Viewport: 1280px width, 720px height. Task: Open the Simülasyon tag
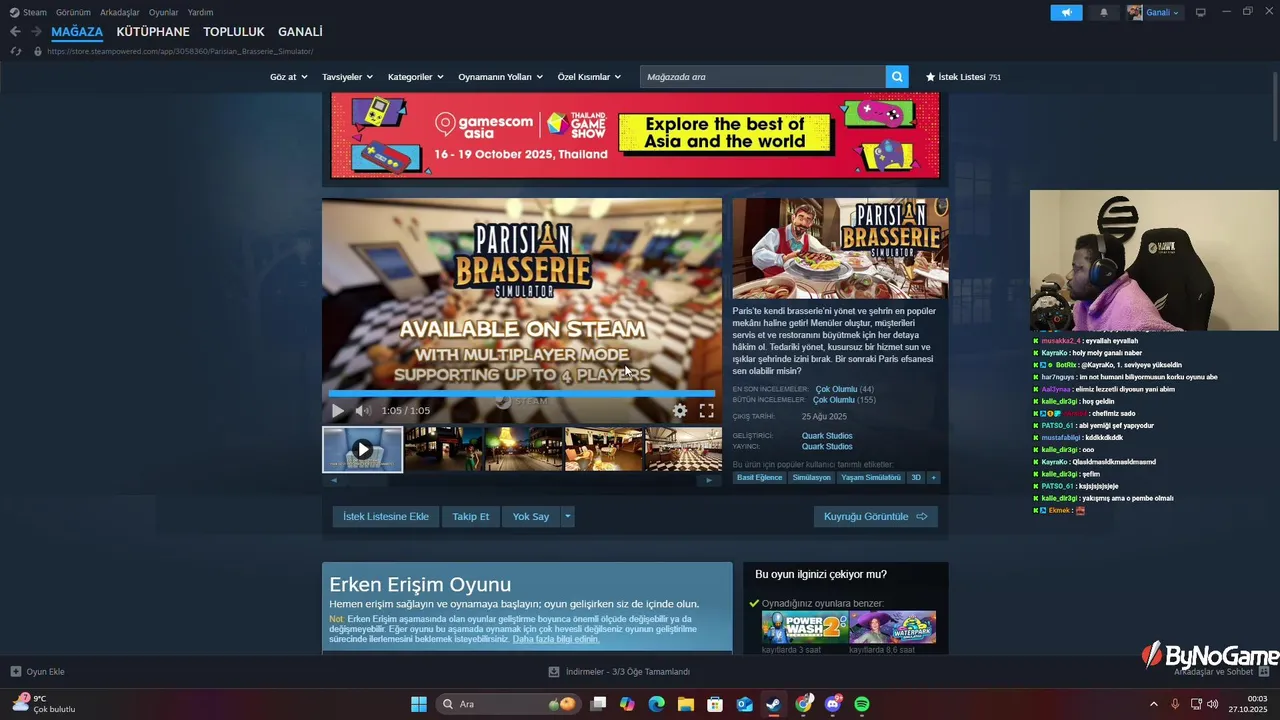tap(811, 478)
